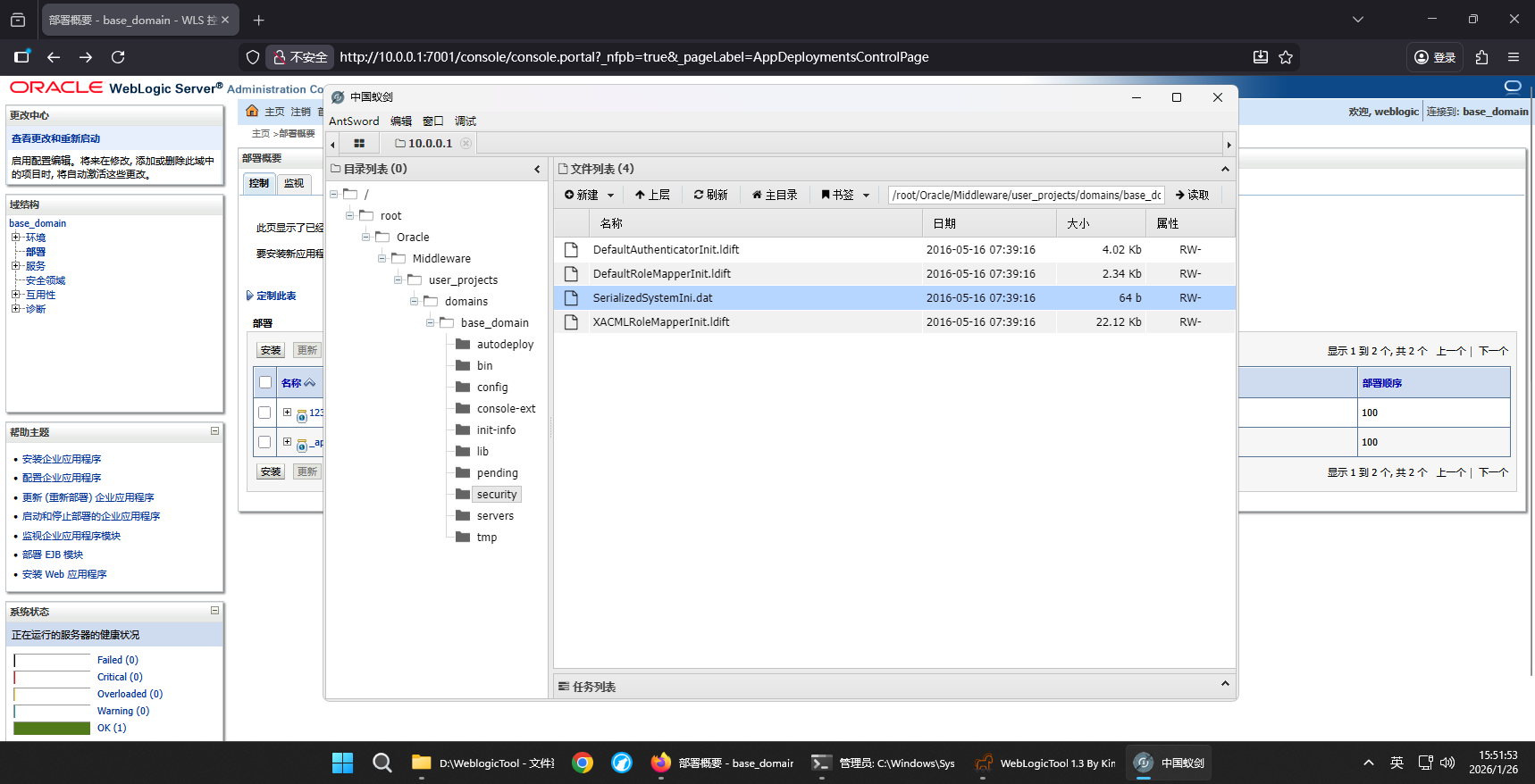Viewport: 1535px width, 784px height.
Task: Refresh file list with 刷新 button
Action: (x=710, y=195)
